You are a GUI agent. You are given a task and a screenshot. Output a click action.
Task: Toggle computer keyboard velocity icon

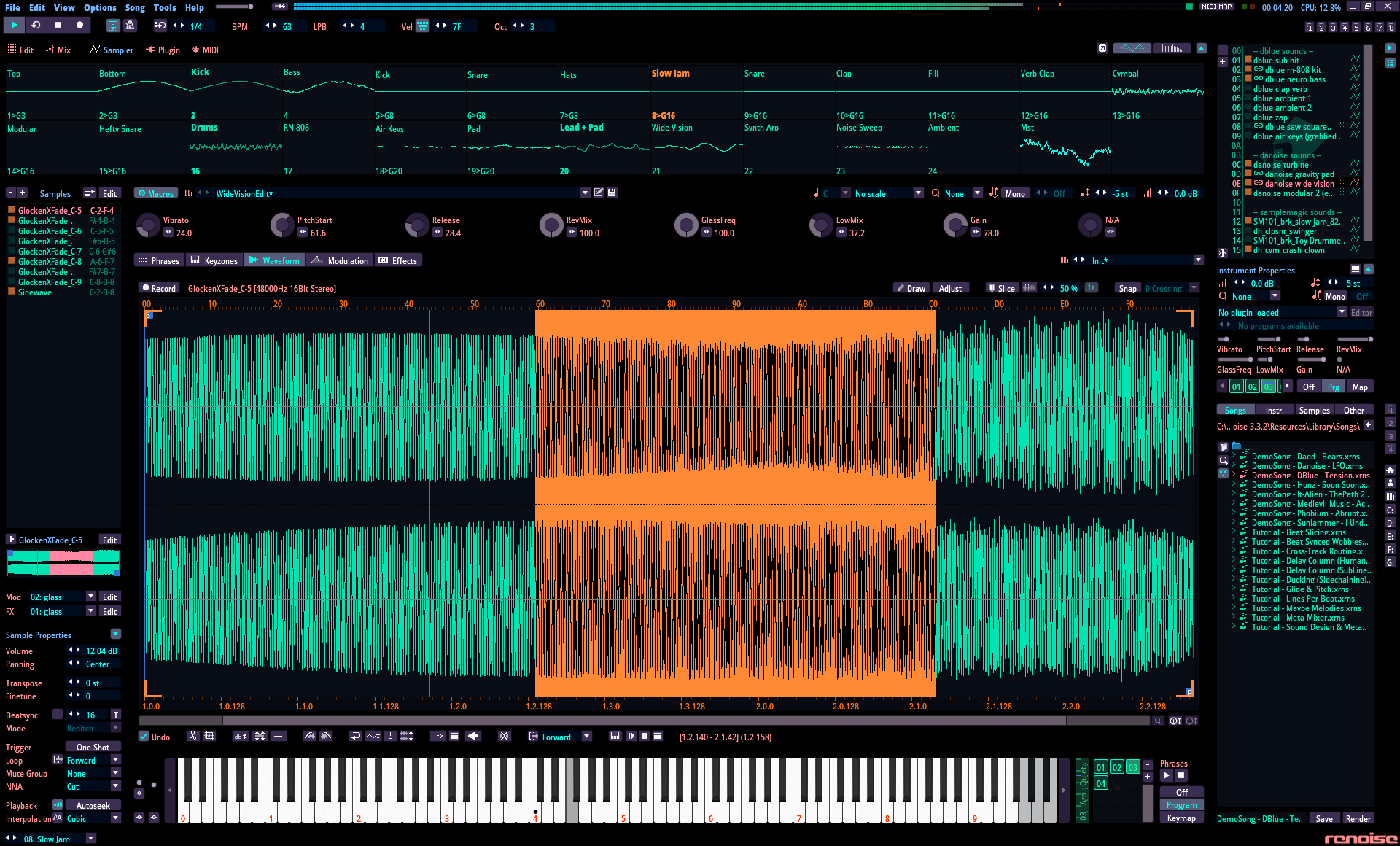coord(422,26)
